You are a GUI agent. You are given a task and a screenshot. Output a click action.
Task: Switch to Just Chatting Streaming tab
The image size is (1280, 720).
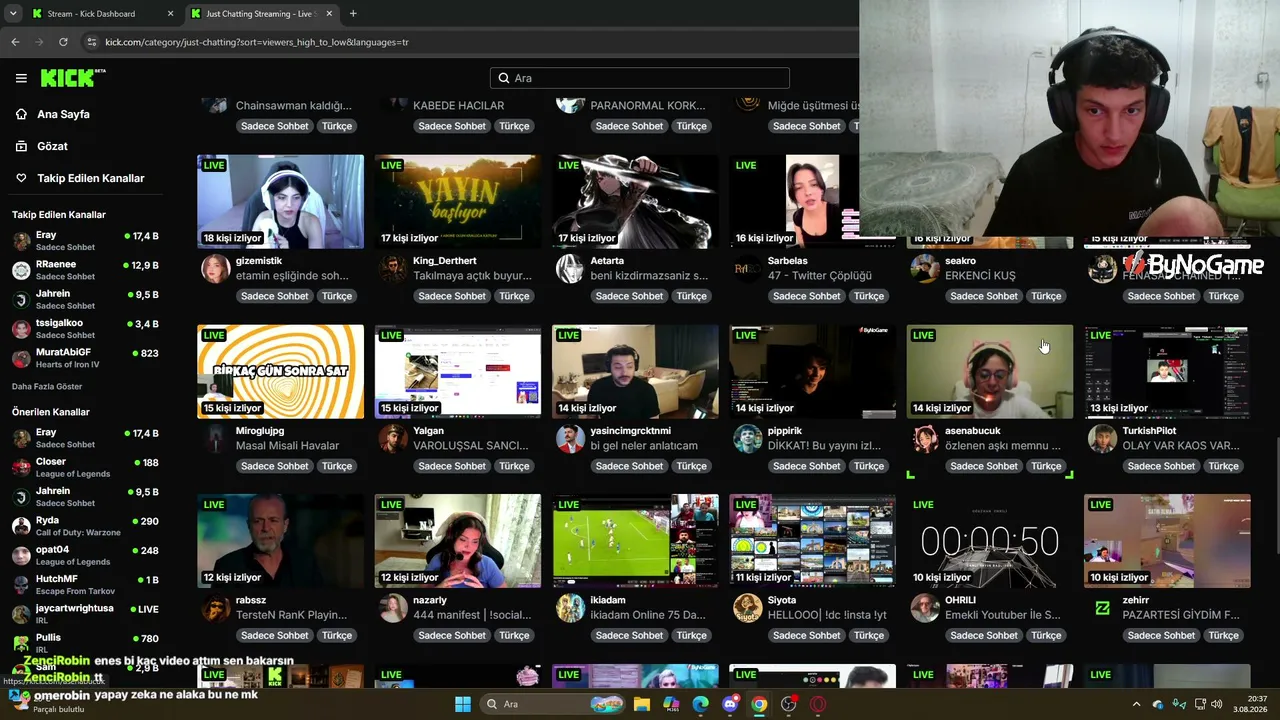coord(260,14)
